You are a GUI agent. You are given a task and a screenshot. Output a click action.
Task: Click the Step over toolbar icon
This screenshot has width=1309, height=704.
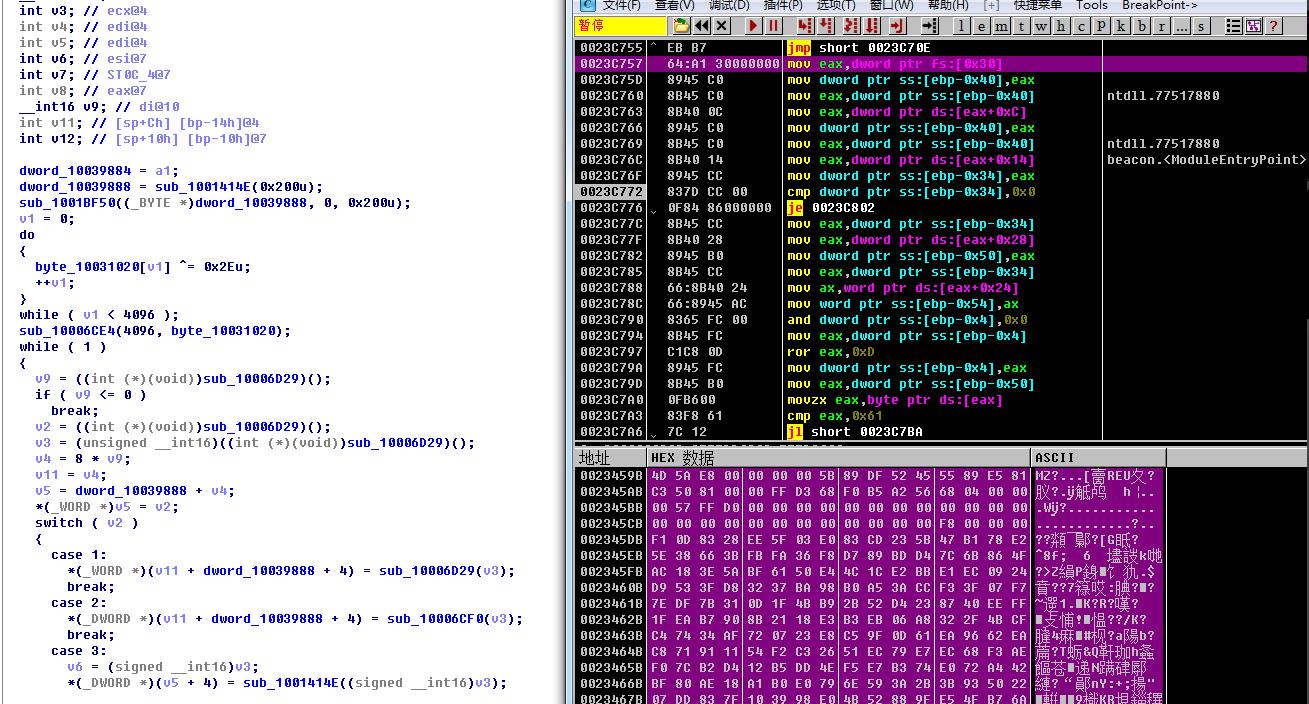point(825,26)
